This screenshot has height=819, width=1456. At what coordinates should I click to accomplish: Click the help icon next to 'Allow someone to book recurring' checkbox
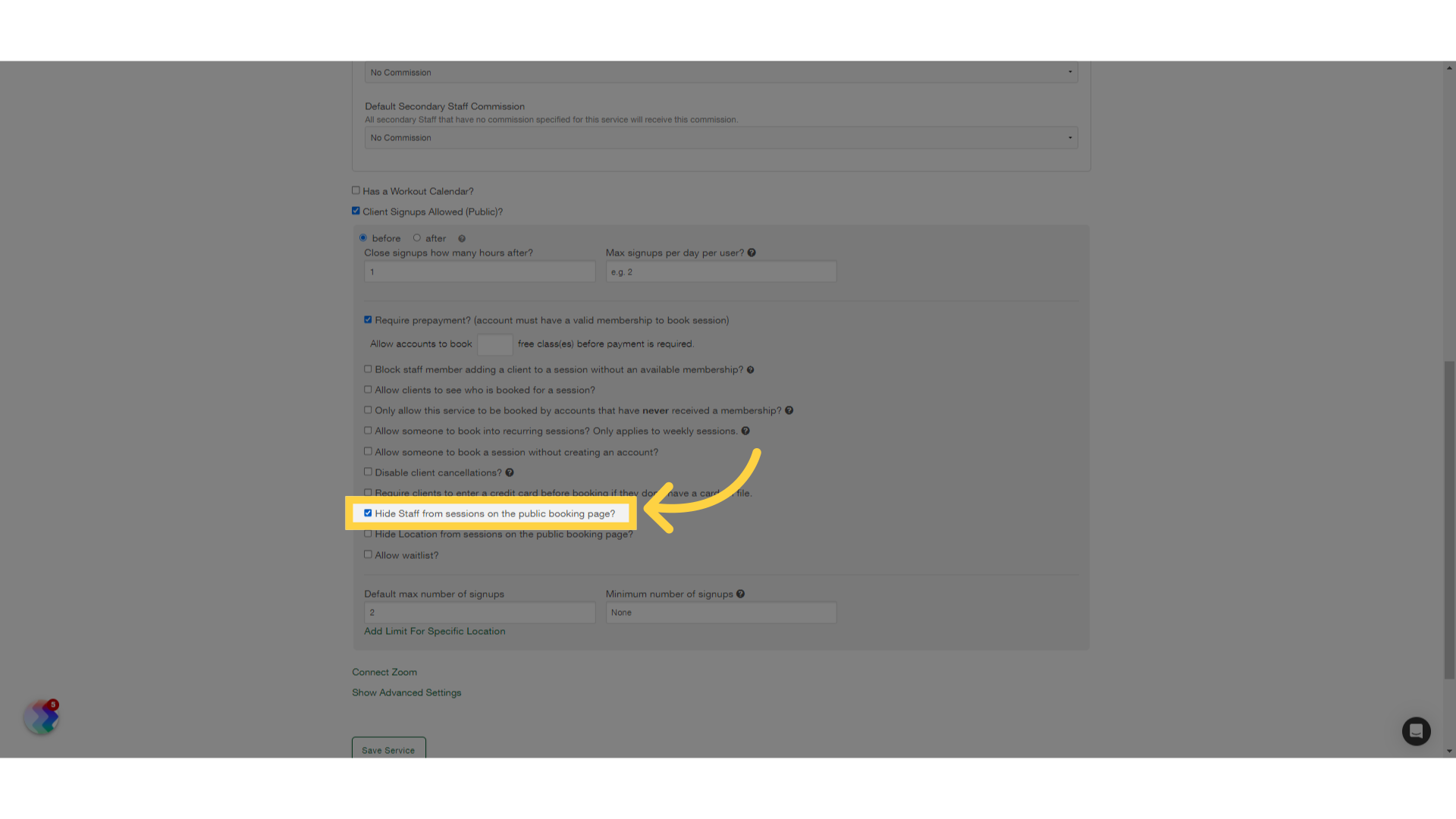[x=746, y=431]
